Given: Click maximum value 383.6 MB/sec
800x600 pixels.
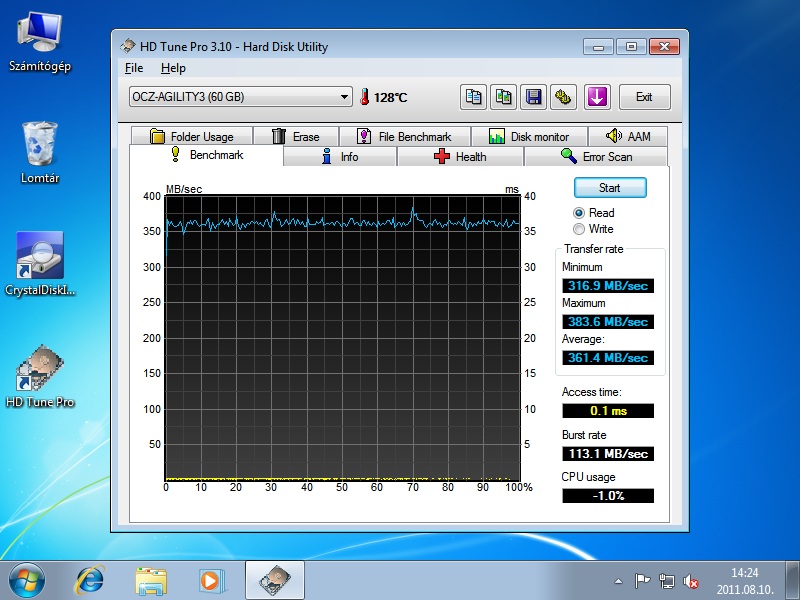Looking at the screenshot, I should point(608,322).
